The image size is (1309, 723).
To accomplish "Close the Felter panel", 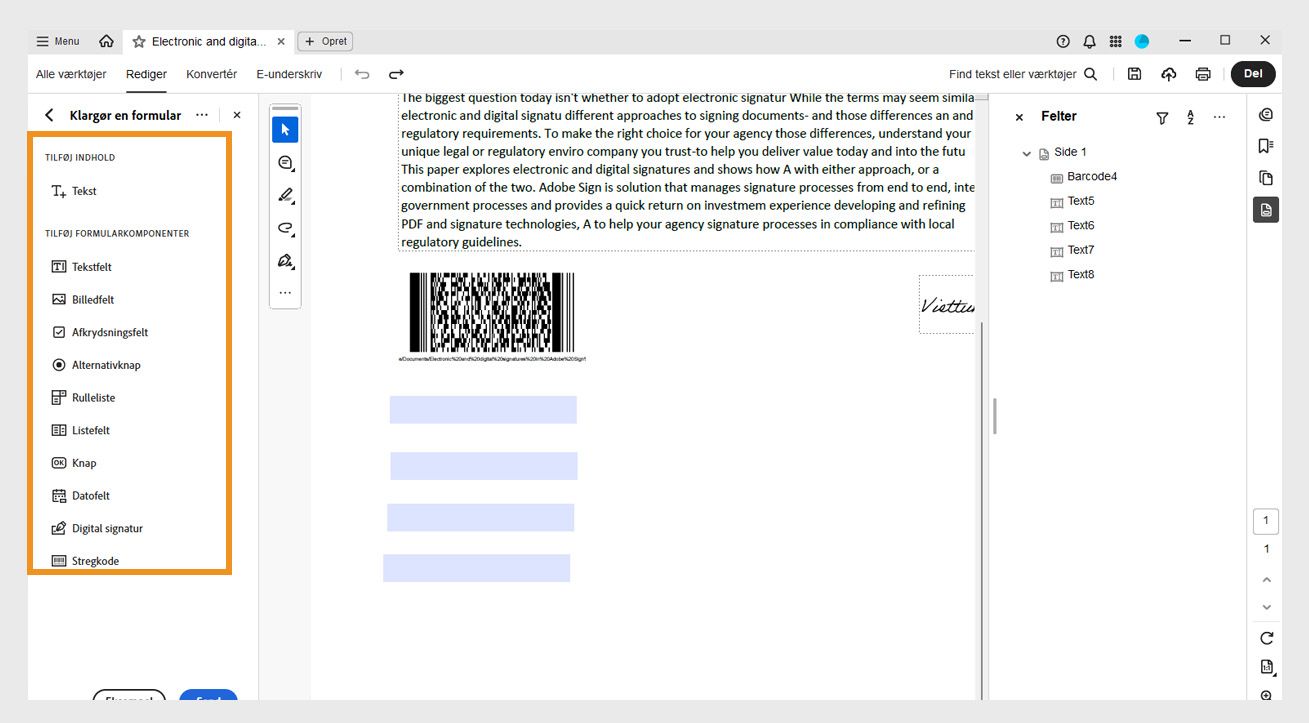I will click(1019, 117).
